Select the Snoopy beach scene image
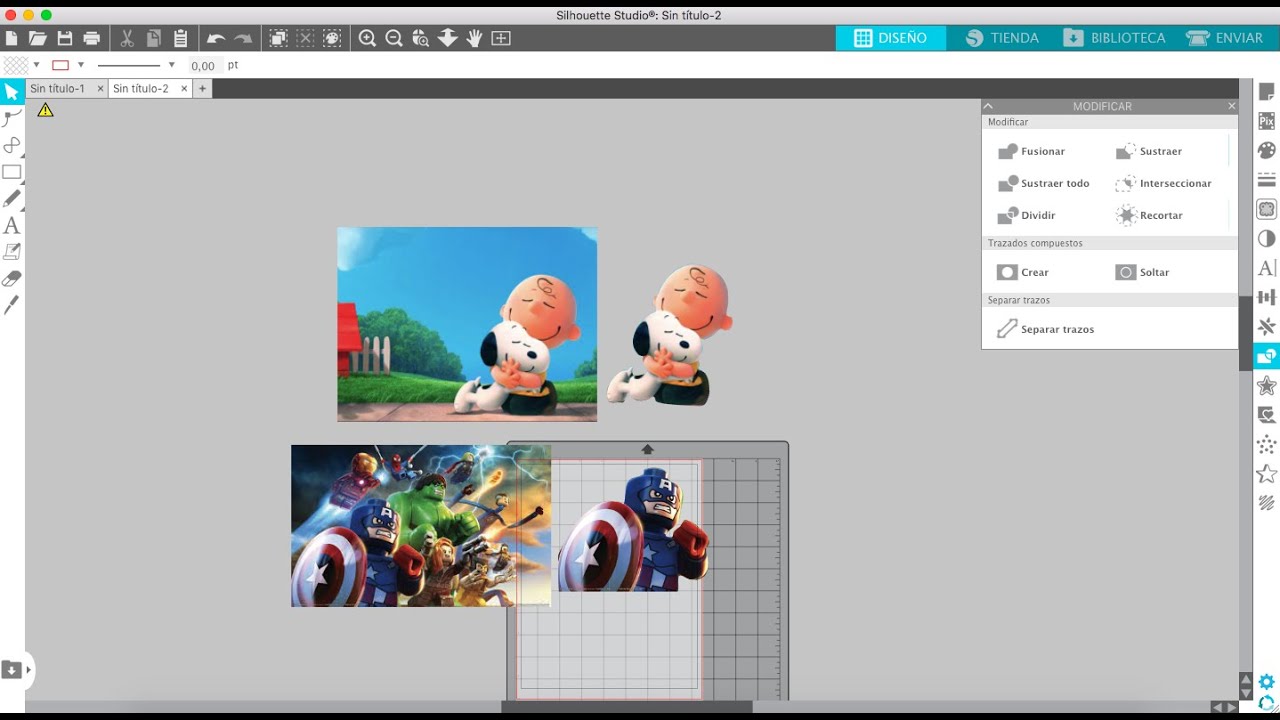This screenshot has width=1280, height=720. pos(467,324)
